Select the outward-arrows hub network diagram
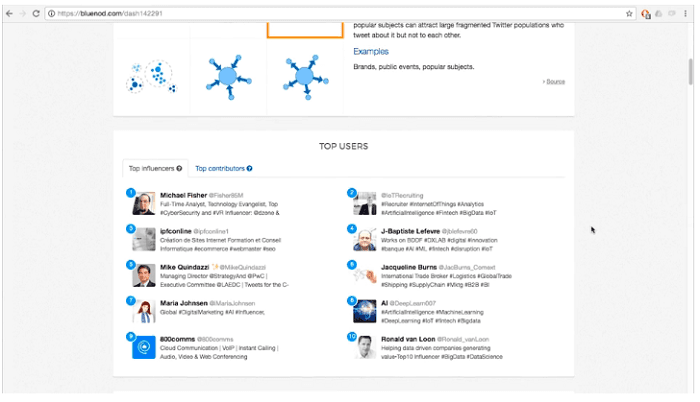Screen dimensions: 700x402 coord(305,77)
